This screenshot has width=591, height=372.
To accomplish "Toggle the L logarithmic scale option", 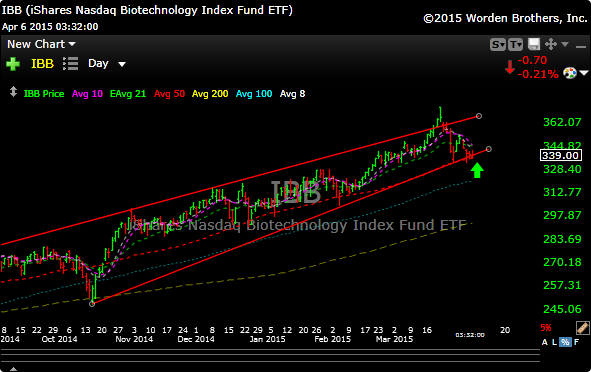I will pos(554,342).
